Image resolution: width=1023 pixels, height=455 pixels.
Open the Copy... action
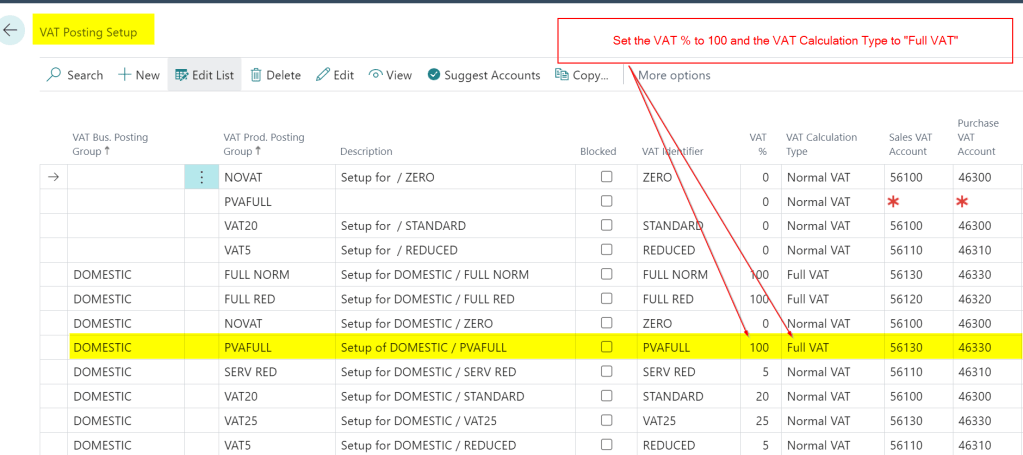pyautogui.click(x=582, y=75)
